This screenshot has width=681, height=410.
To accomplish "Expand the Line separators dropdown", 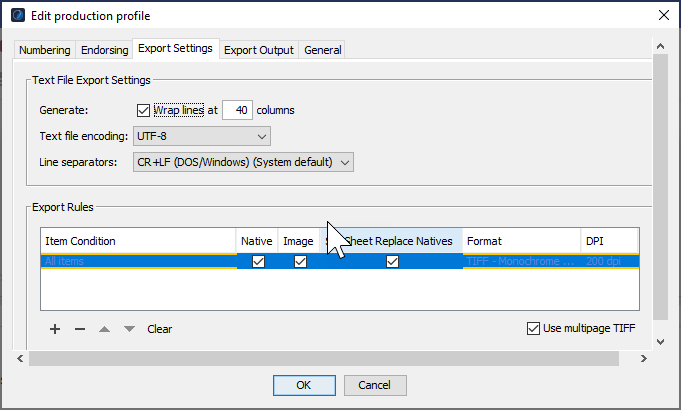I will [x=243, y=161].
